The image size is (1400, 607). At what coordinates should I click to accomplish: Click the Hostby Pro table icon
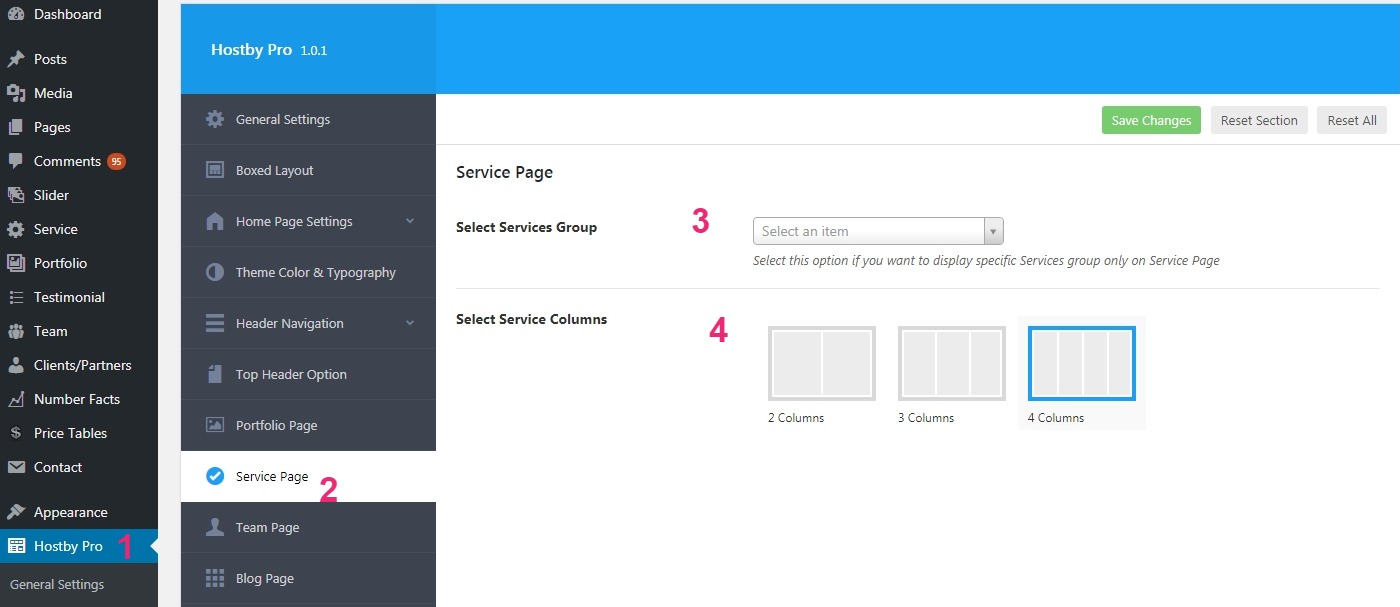(16, 546)
